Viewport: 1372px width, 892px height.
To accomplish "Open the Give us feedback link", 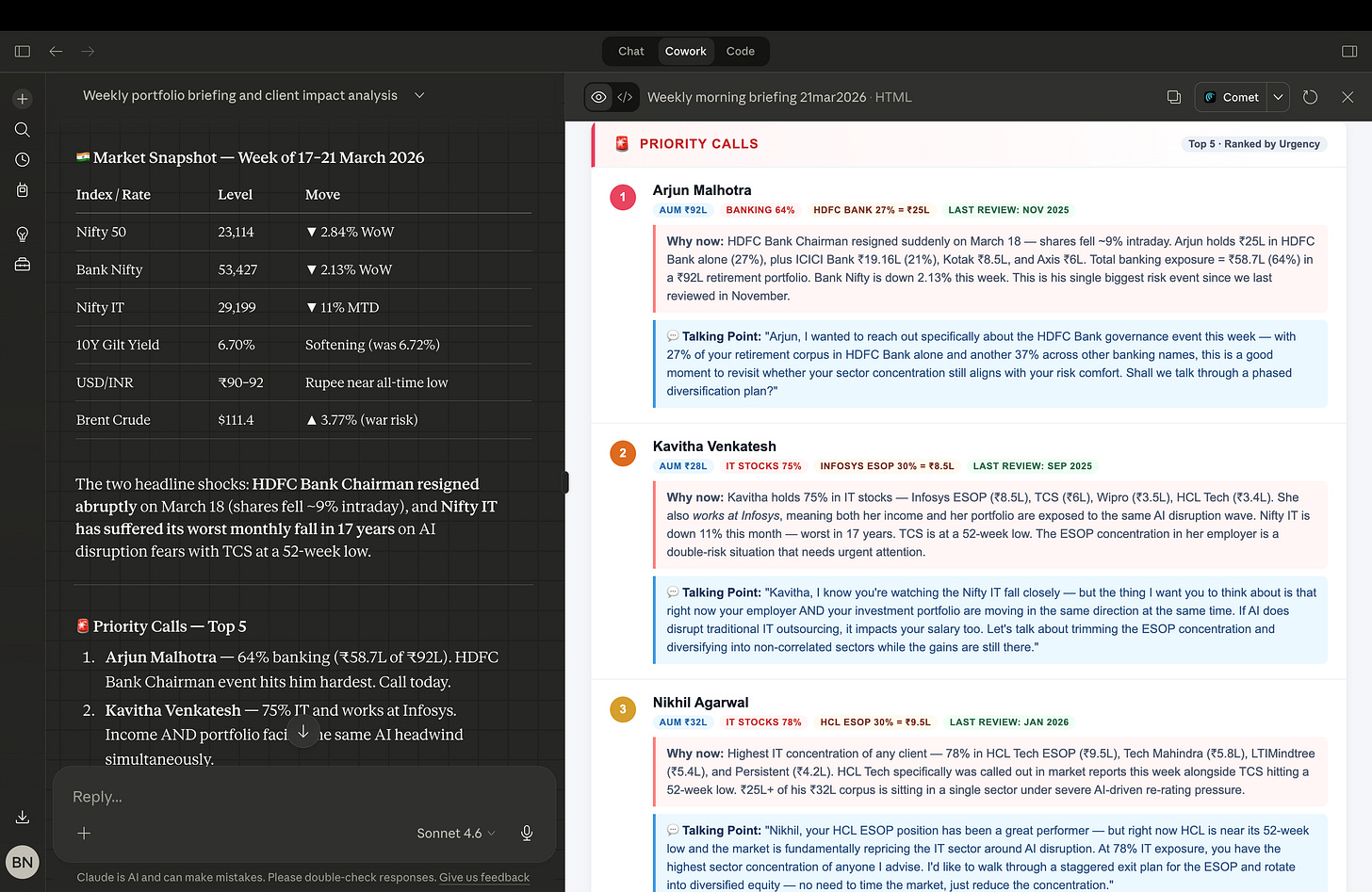I will tap(484, 877).
